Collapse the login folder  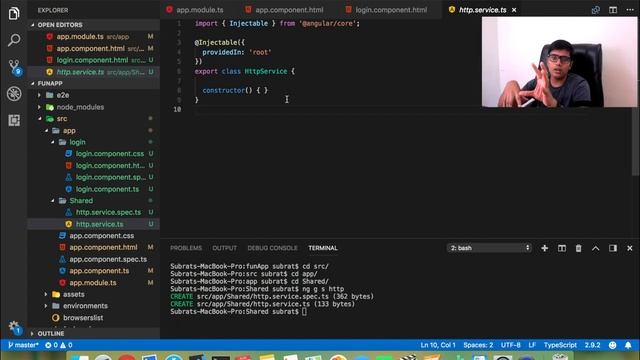(x=53, y=142)
